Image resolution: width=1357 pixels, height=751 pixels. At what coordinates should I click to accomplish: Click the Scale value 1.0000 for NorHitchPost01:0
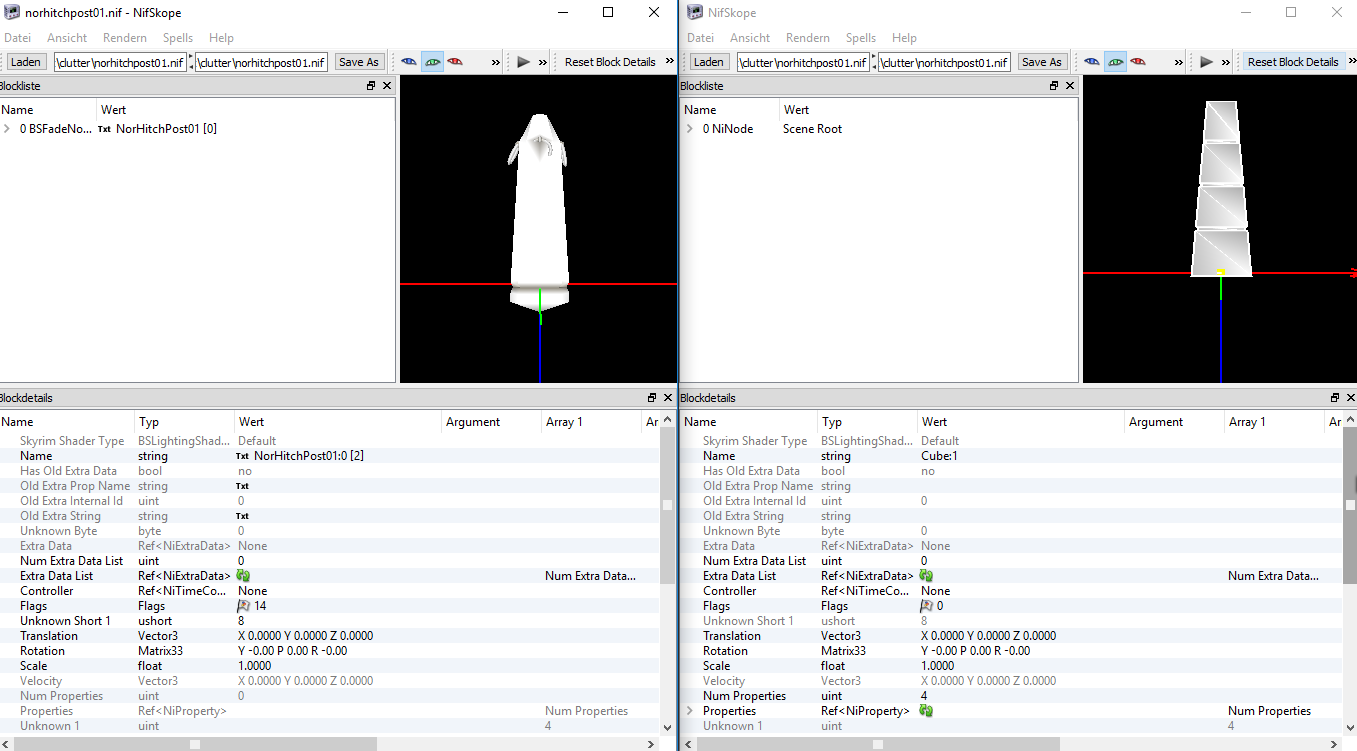[x=254, y=666]
